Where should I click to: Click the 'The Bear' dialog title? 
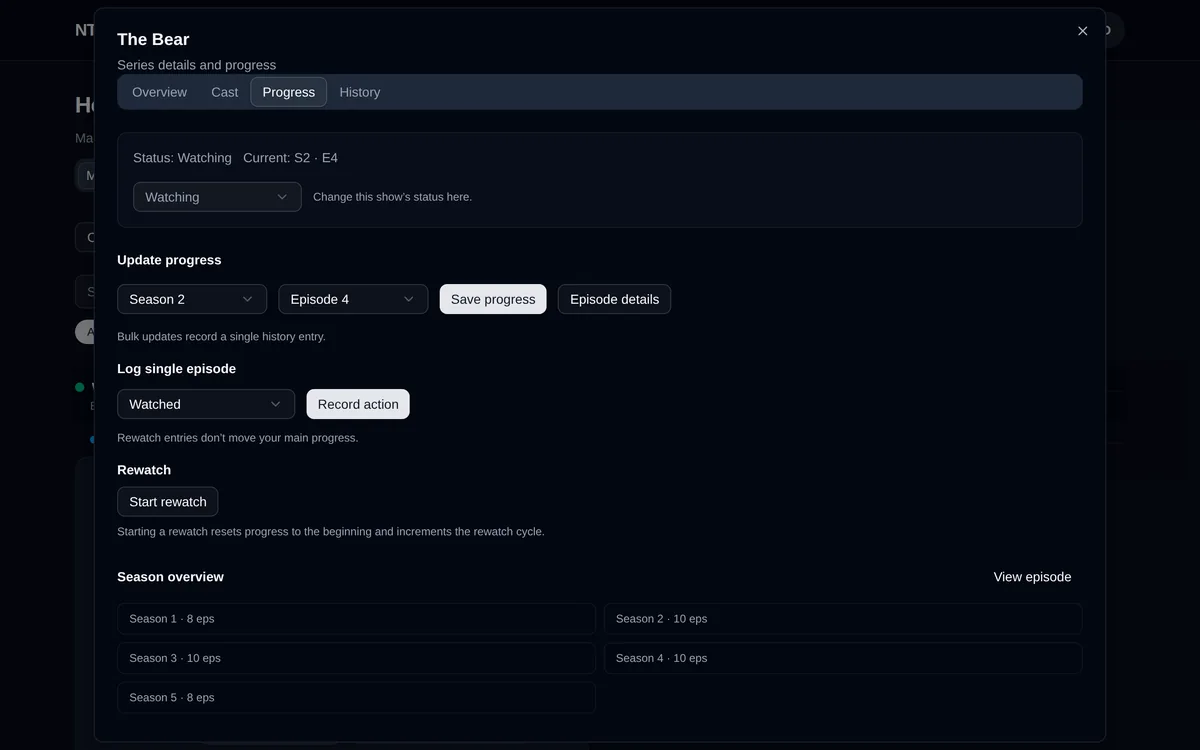coord(153,39)
